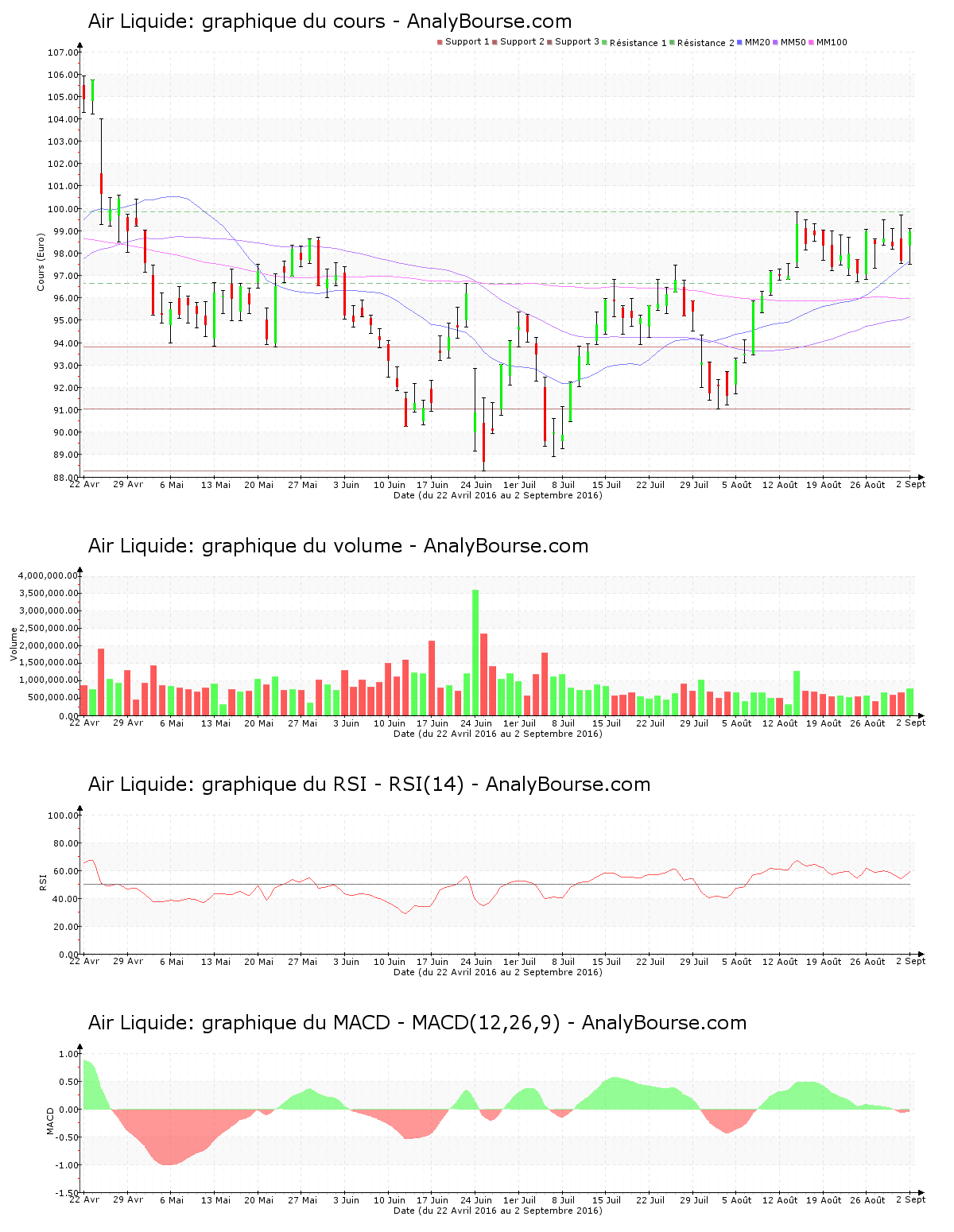Click the Résistance 2 green legend square
The image size is (954, 1232).
tap(672, 42)
